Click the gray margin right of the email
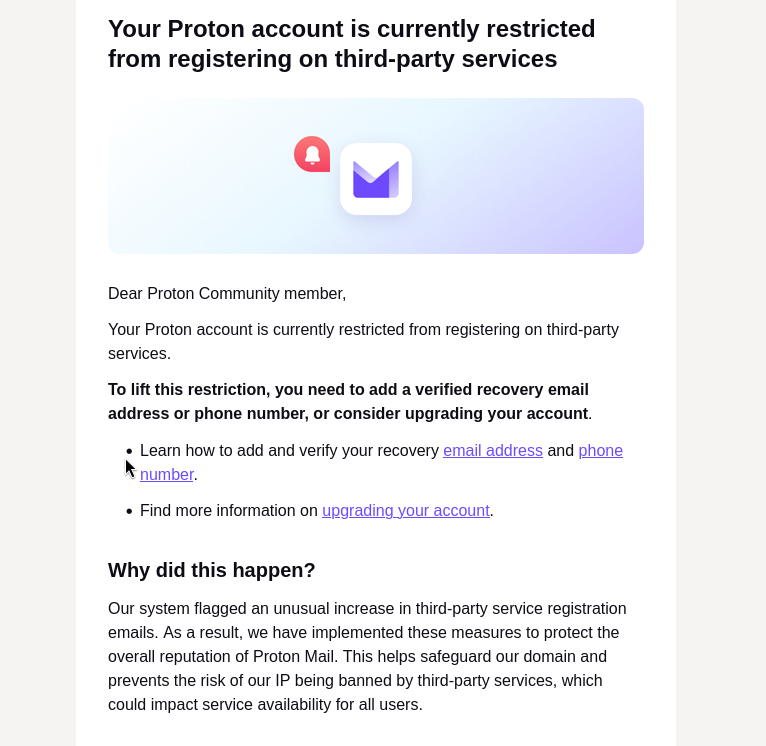 click(x=721, y=373)
